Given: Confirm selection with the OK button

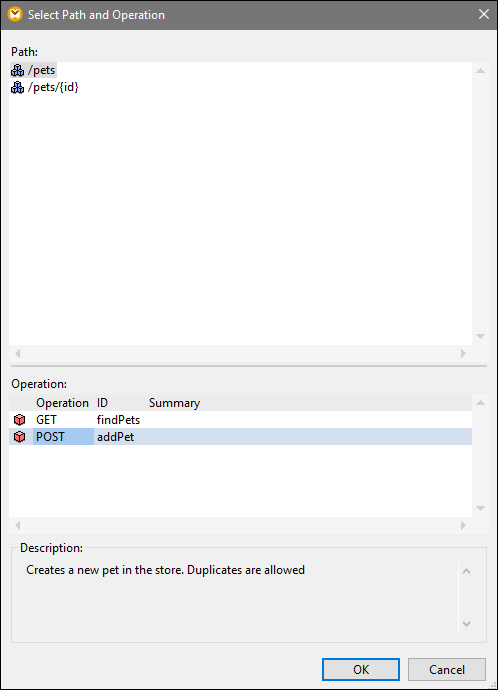Looking at the screenshot, I should tap(361, 669).
